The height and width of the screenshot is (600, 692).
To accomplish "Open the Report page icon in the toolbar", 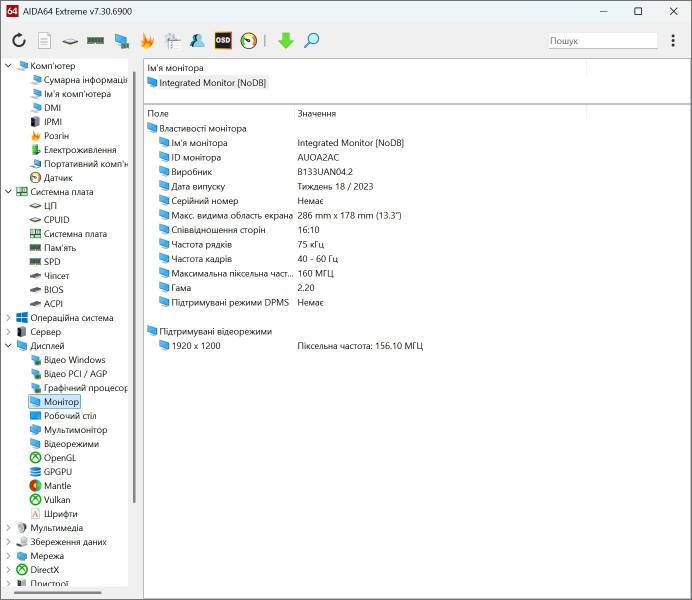I will point(44,41).
